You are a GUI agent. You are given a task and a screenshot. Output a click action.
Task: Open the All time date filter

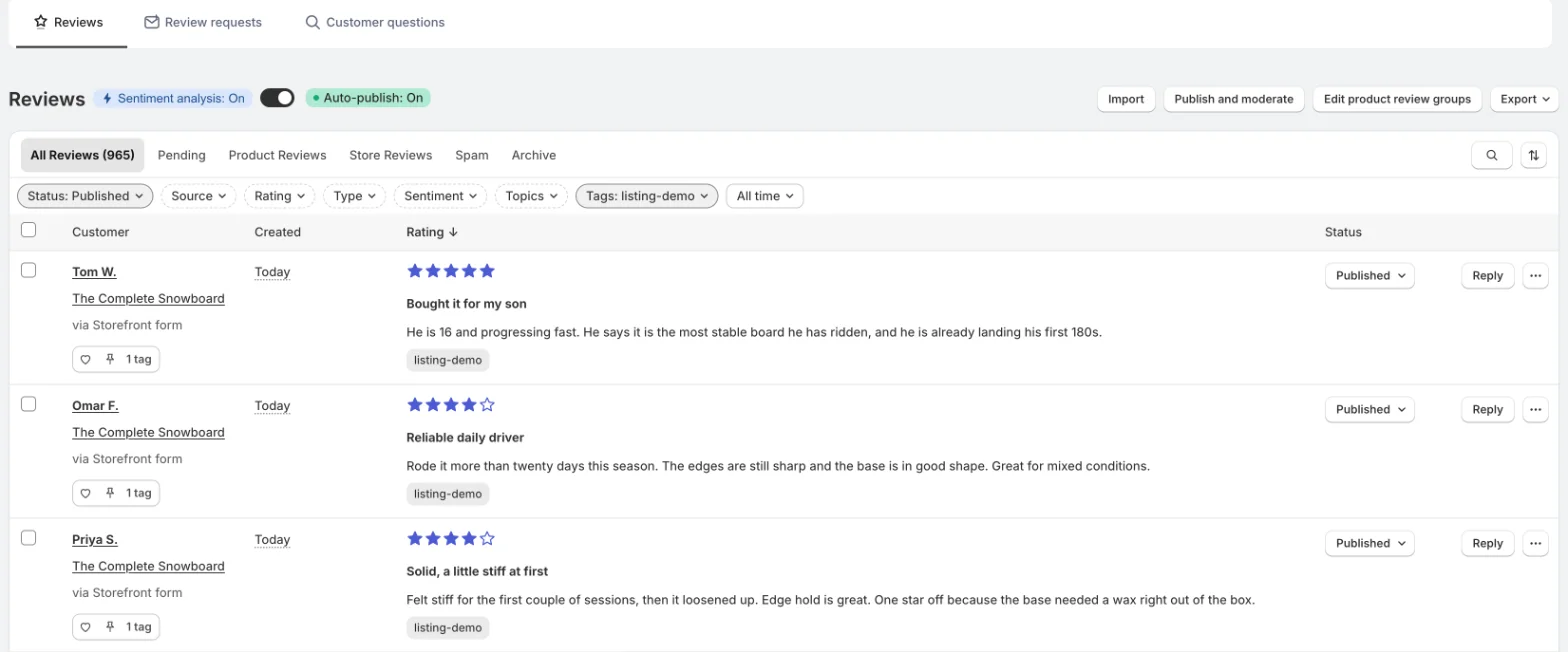(765, 196)
